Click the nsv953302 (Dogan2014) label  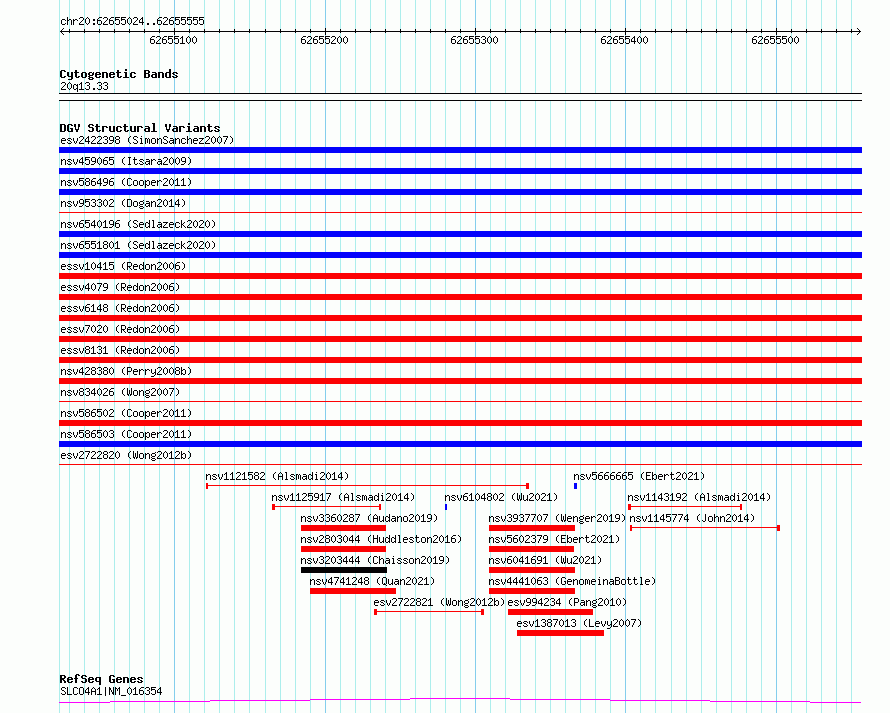[123, 203]
